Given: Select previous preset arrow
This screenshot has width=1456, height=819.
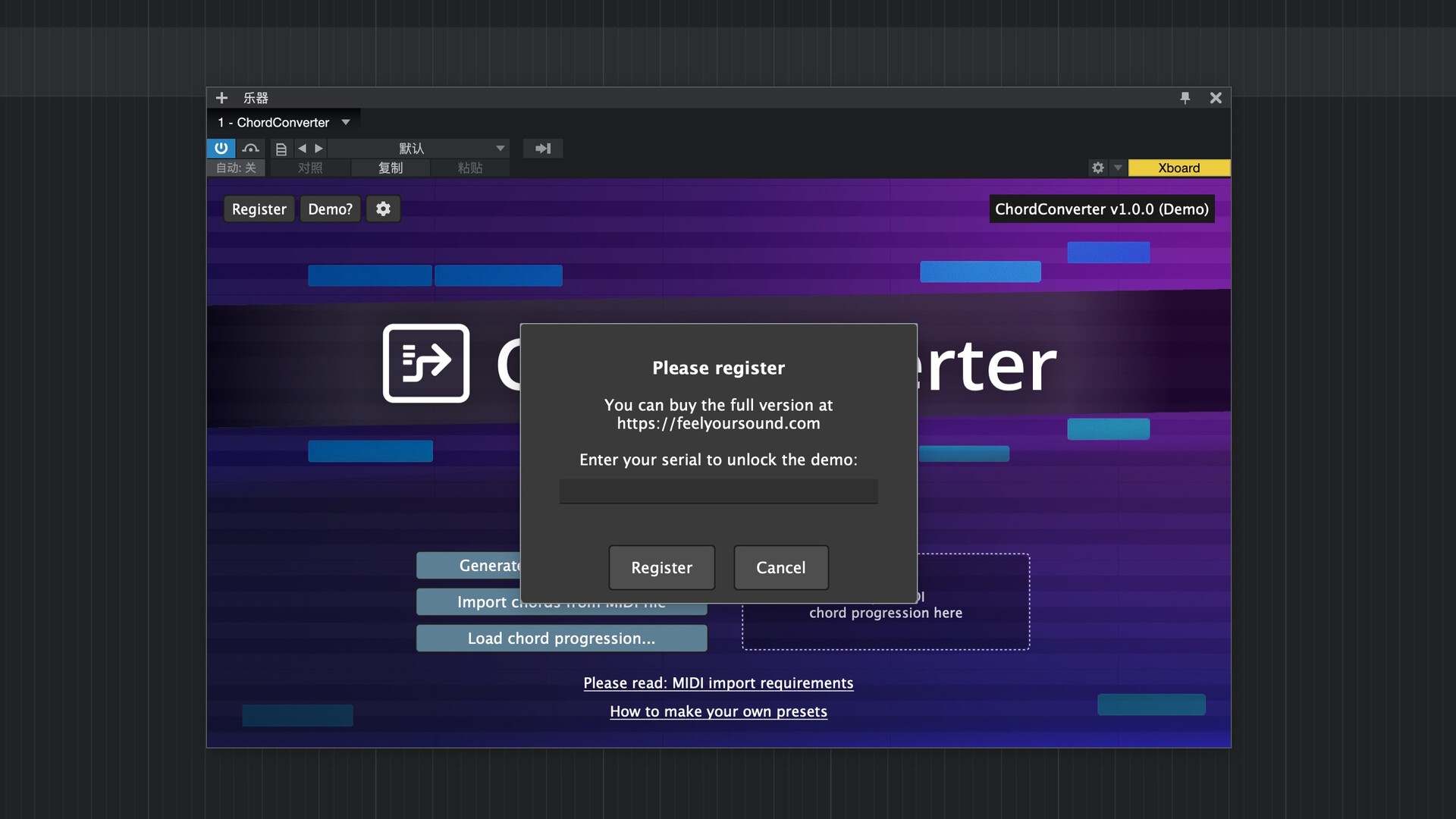Looking at the screenshot, I should [302, 149].
